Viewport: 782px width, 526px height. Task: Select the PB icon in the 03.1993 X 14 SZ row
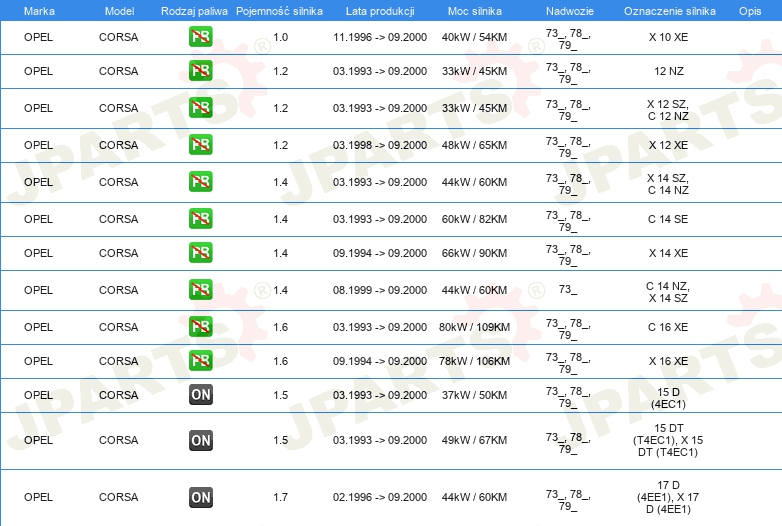click(200, 181)
